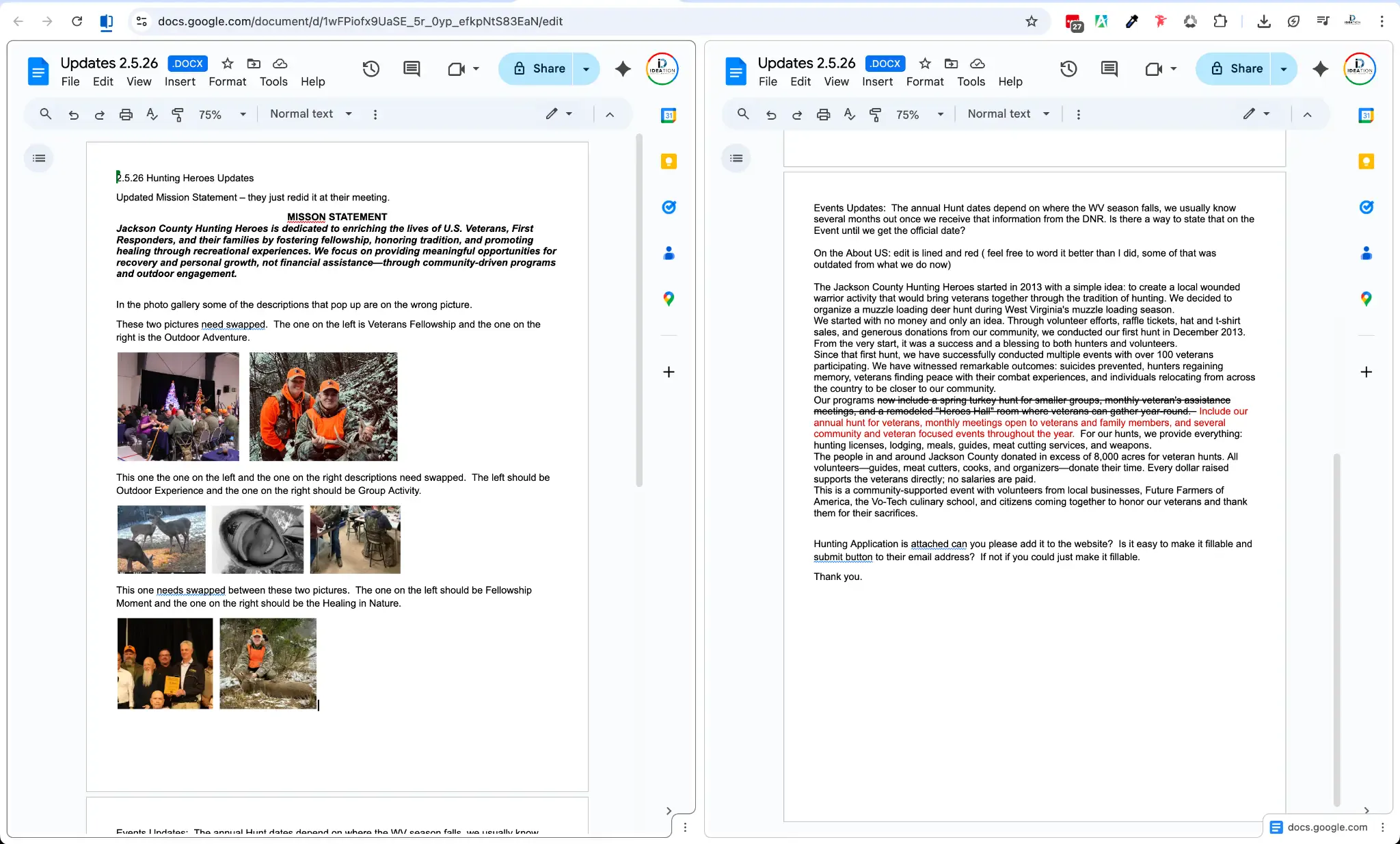
Task: Open Normal text style dropdown in right toolbar
Action: (1008, 114)
